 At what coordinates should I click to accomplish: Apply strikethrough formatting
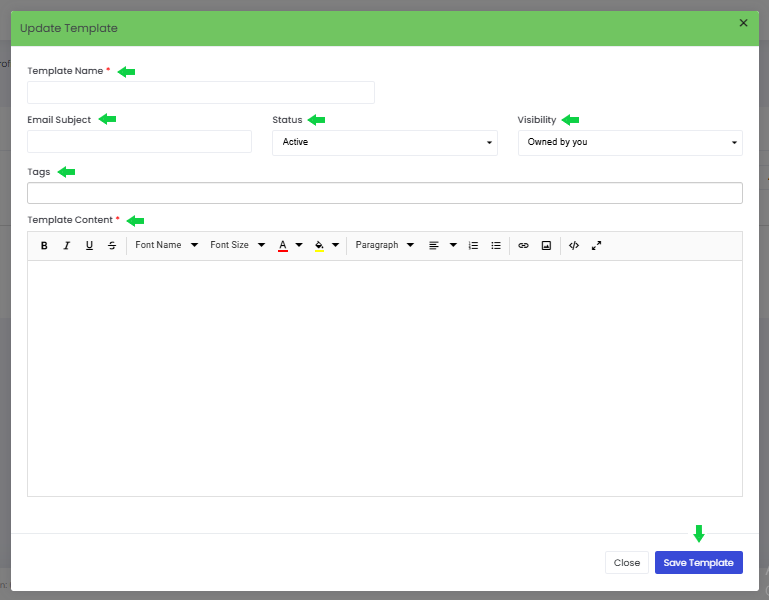112,245
